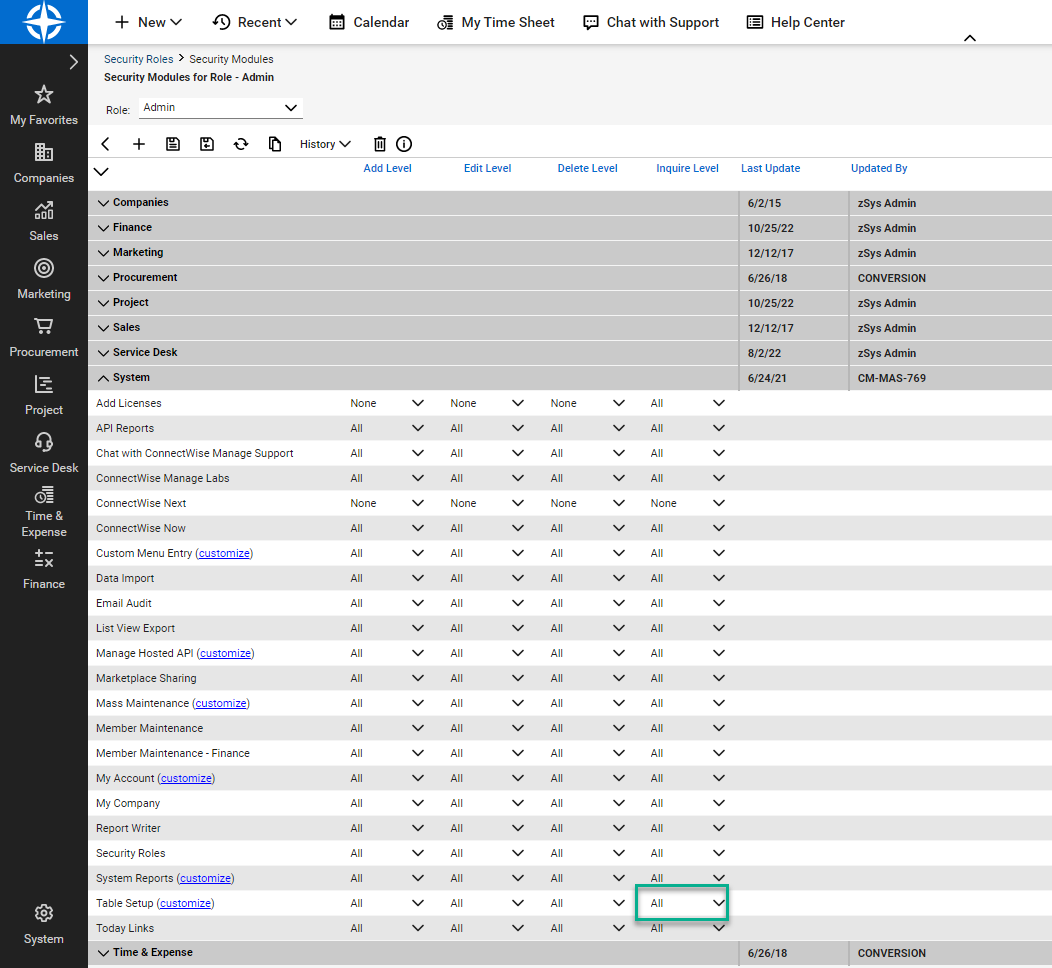The image size is (1052, 968).
Task: Open My Time Sheet from the top bar
Action: 496,22
